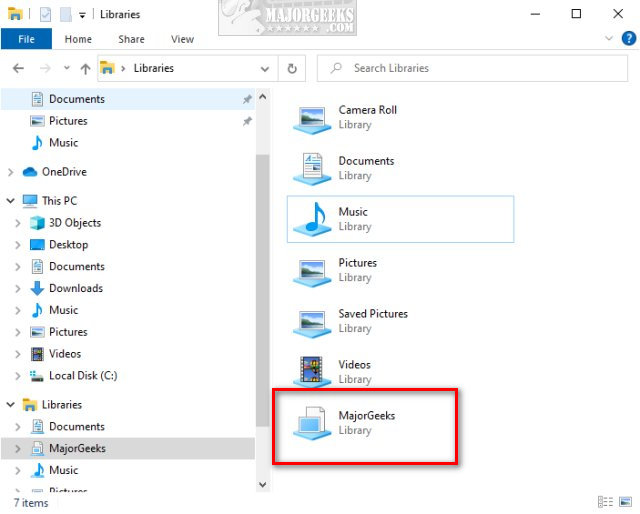Switch to the Home ribbon tab

pyautogui.click(x=78, y=39)
